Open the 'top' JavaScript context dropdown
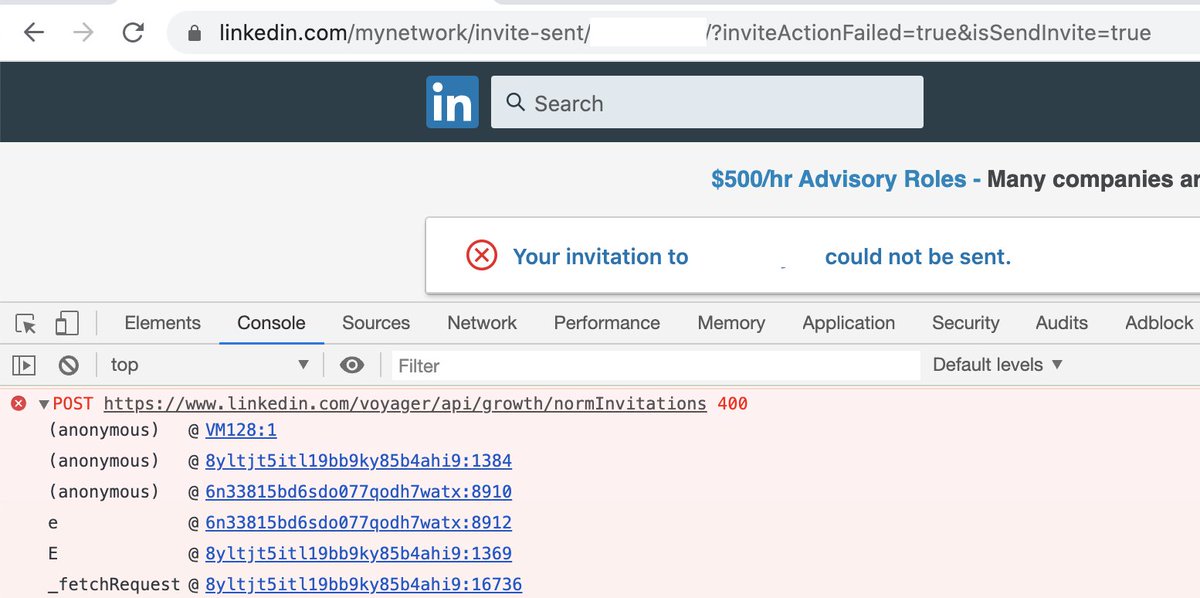 click(210, 365)
